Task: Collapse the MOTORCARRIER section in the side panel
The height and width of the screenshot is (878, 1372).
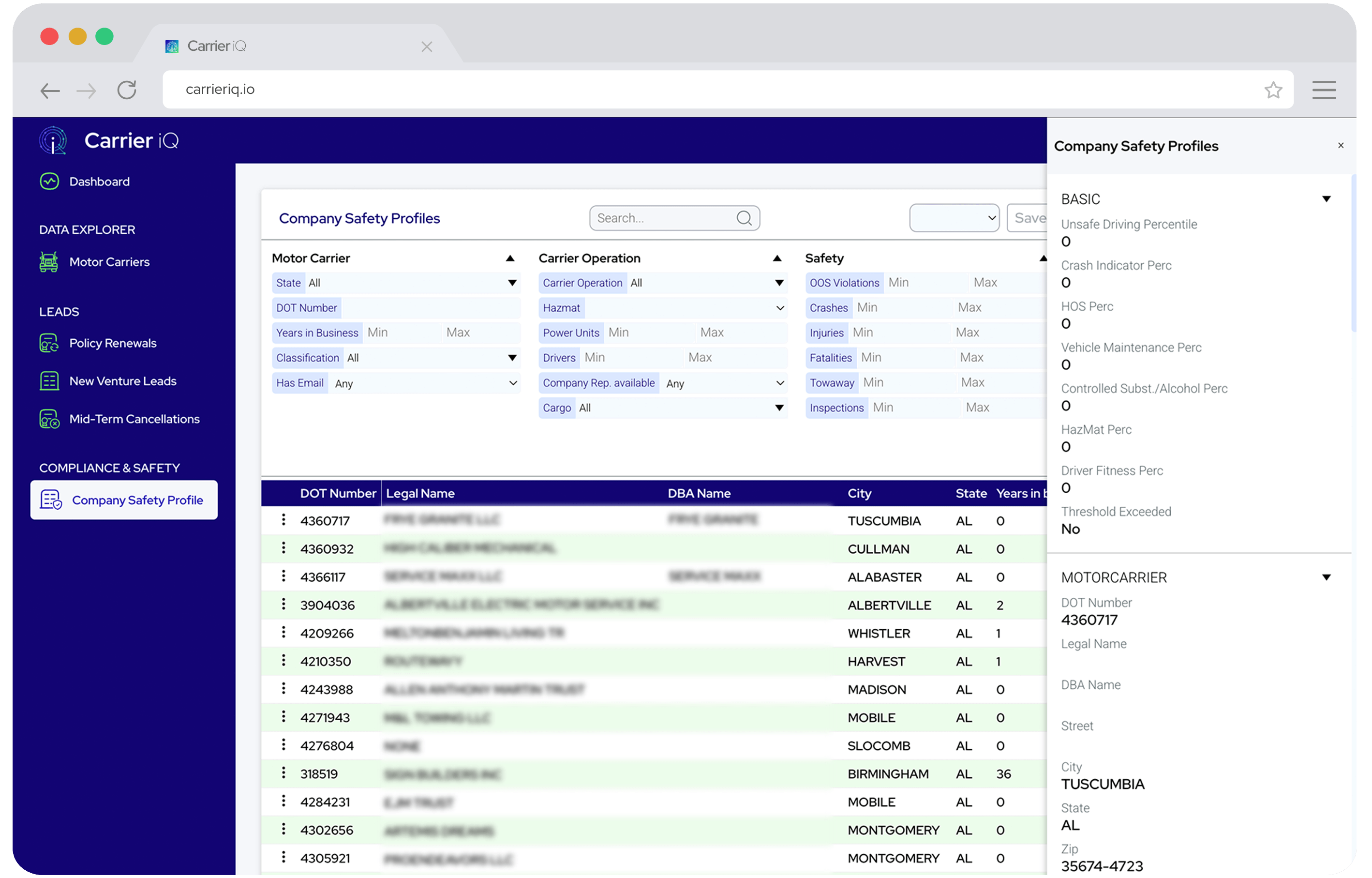Action: point(1326,577)
